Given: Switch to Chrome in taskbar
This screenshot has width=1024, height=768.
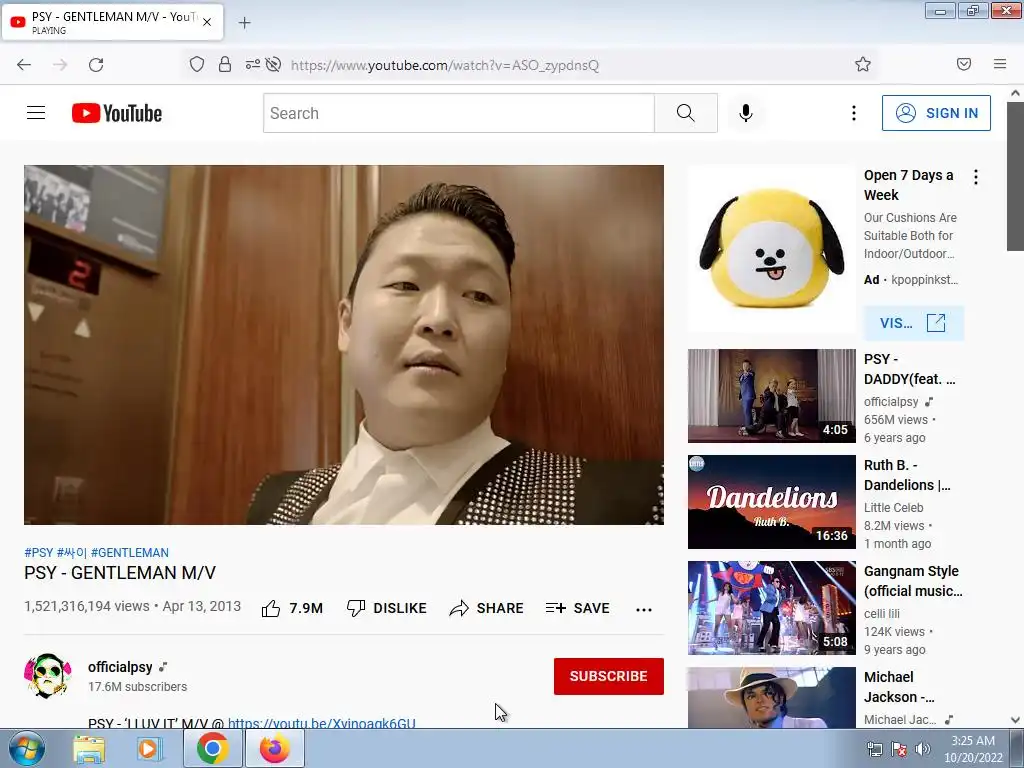Looking at the screenshot, I should click(212, 748).
